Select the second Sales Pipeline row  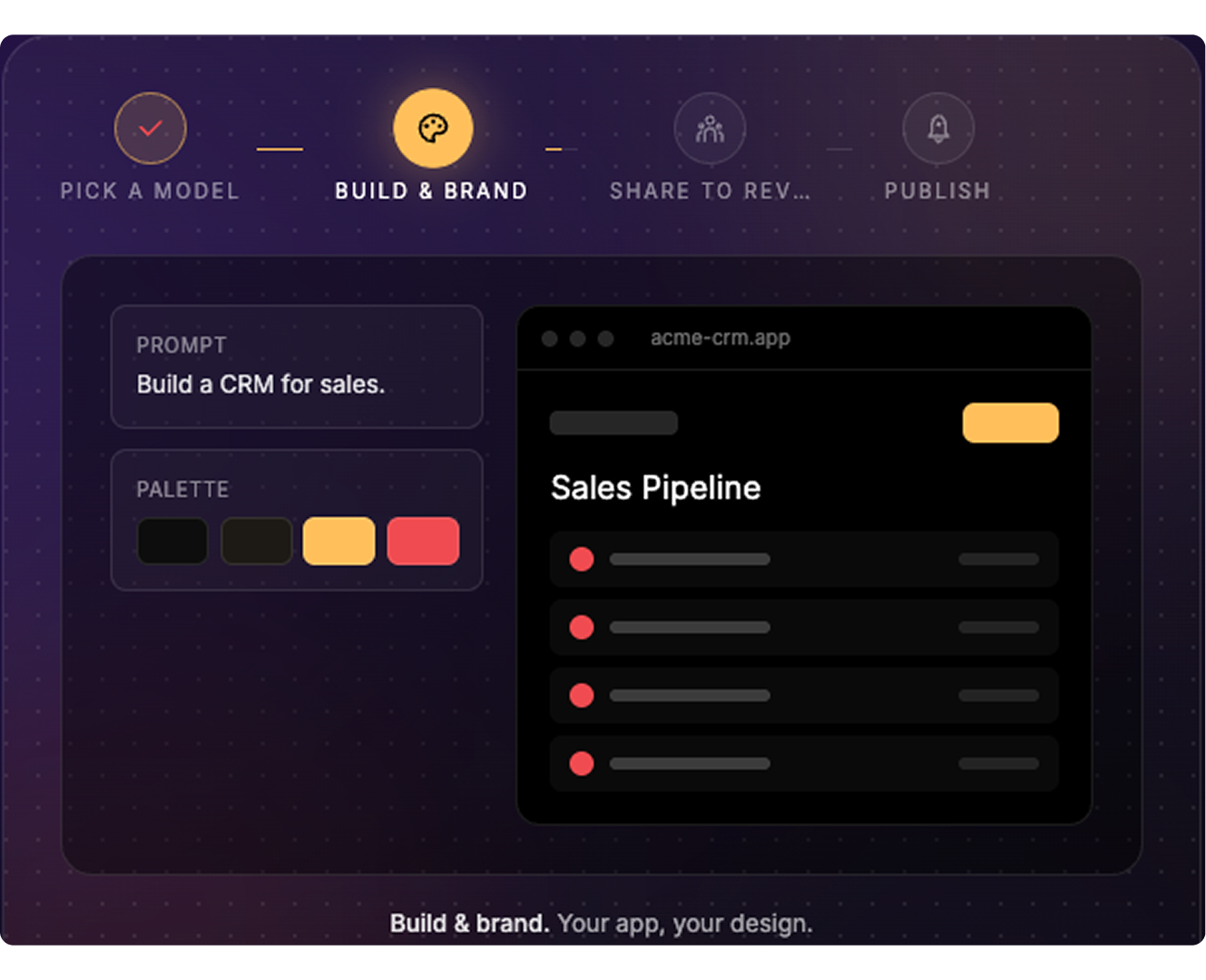[804, 627]
